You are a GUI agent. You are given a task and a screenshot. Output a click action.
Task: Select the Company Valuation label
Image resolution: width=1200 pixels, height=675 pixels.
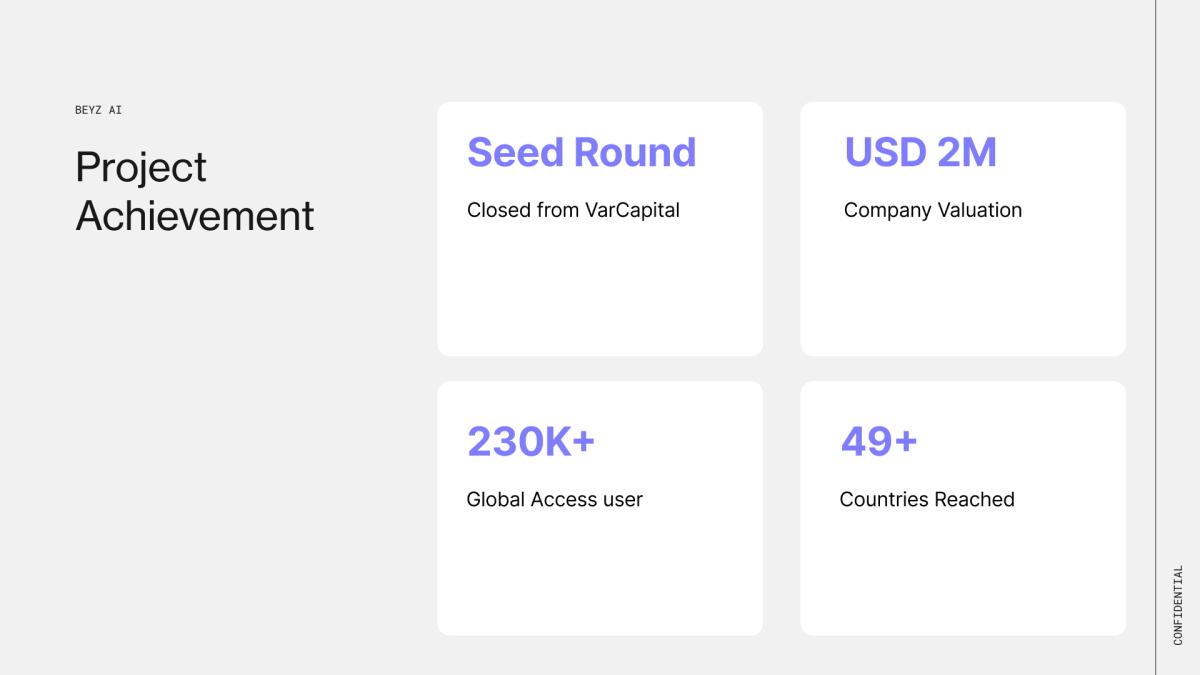[933, 210]
